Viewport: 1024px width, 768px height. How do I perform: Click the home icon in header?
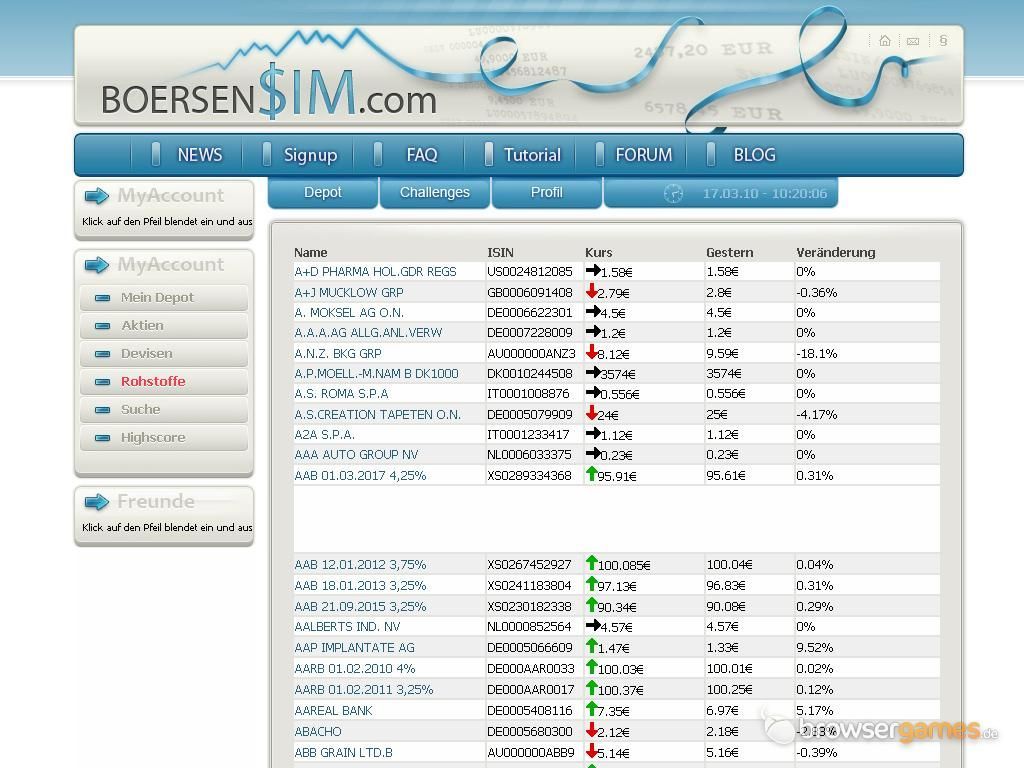tap(885, 40)
